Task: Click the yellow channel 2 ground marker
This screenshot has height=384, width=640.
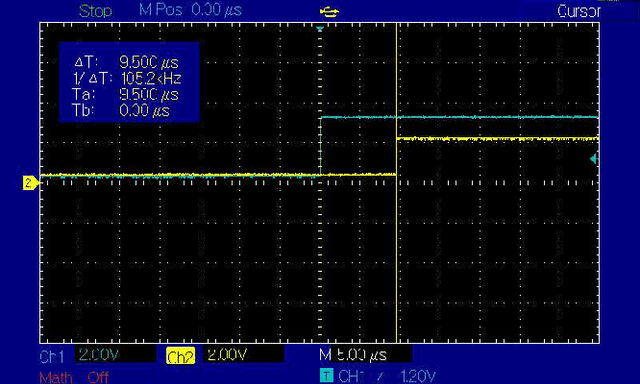Action: [31, 182]
